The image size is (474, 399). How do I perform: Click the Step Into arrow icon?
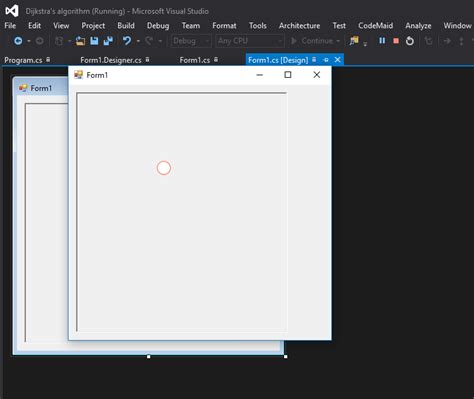[461, 41]
